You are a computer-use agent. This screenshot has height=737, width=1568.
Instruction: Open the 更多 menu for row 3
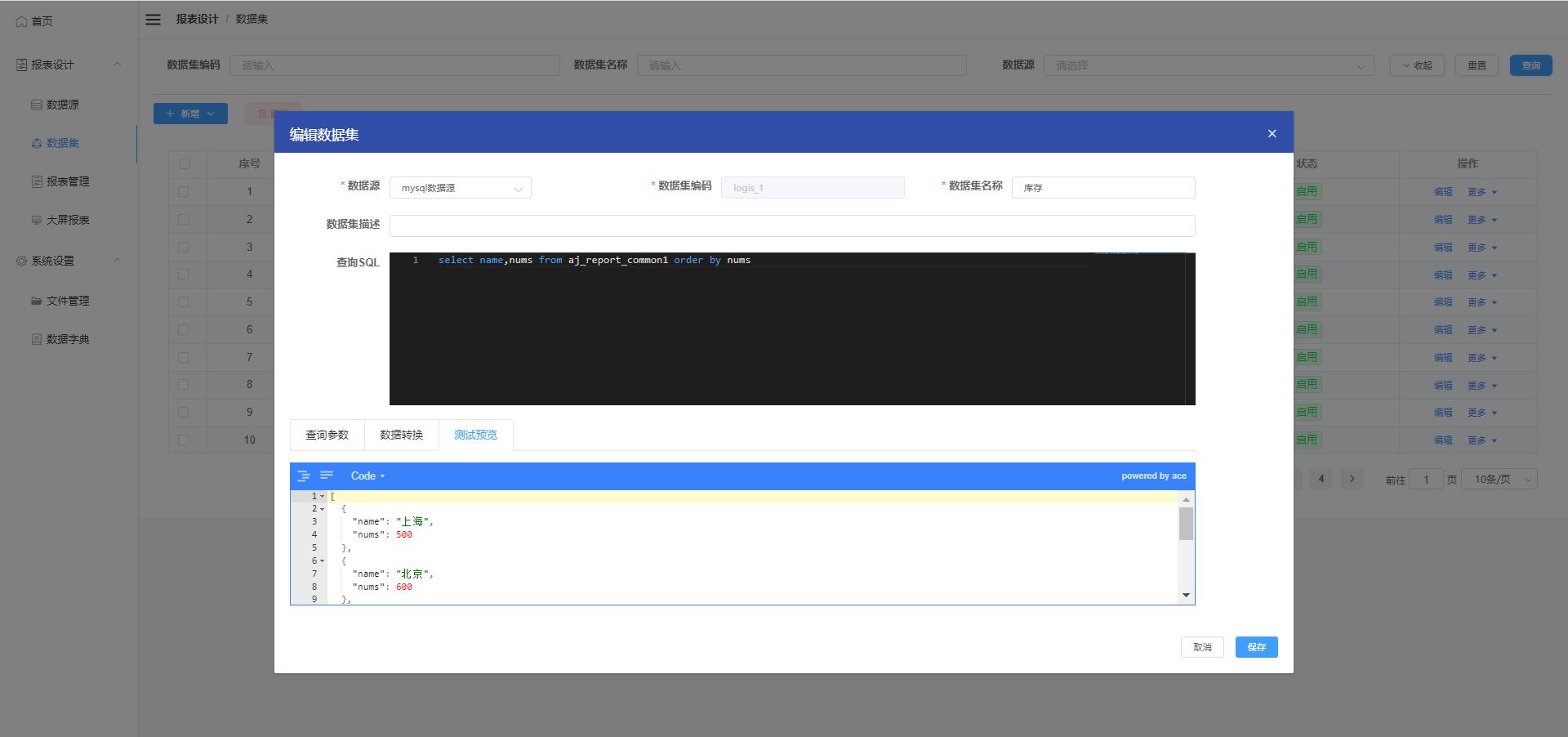[1482, 247]
